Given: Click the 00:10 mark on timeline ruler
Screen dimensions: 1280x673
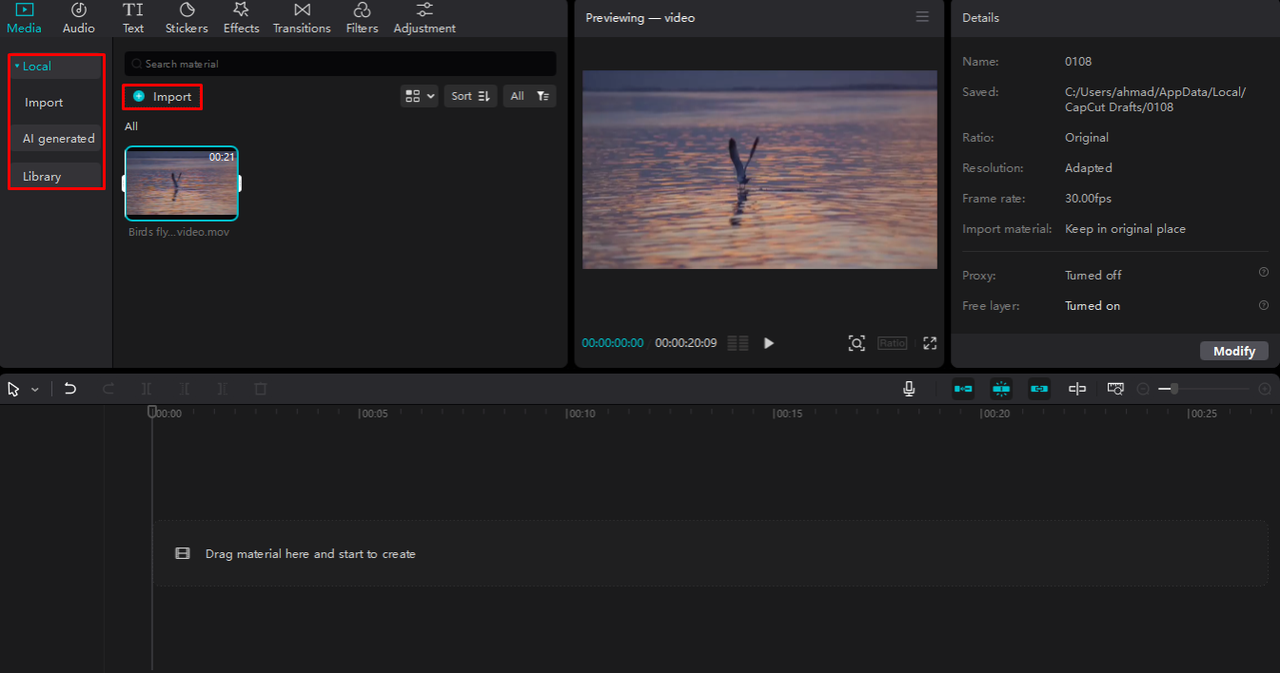Looking at the screenshot, I should [x=580, y=413].
